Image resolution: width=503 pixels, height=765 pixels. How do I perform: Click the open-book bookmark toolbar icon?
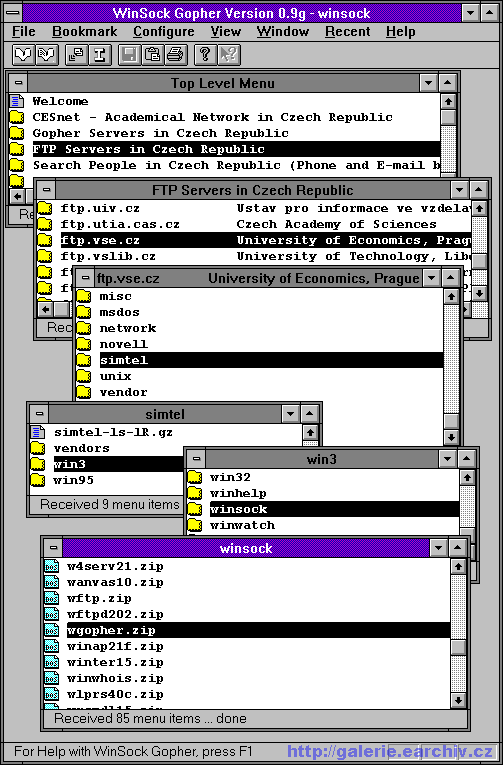tap(22, 55)
